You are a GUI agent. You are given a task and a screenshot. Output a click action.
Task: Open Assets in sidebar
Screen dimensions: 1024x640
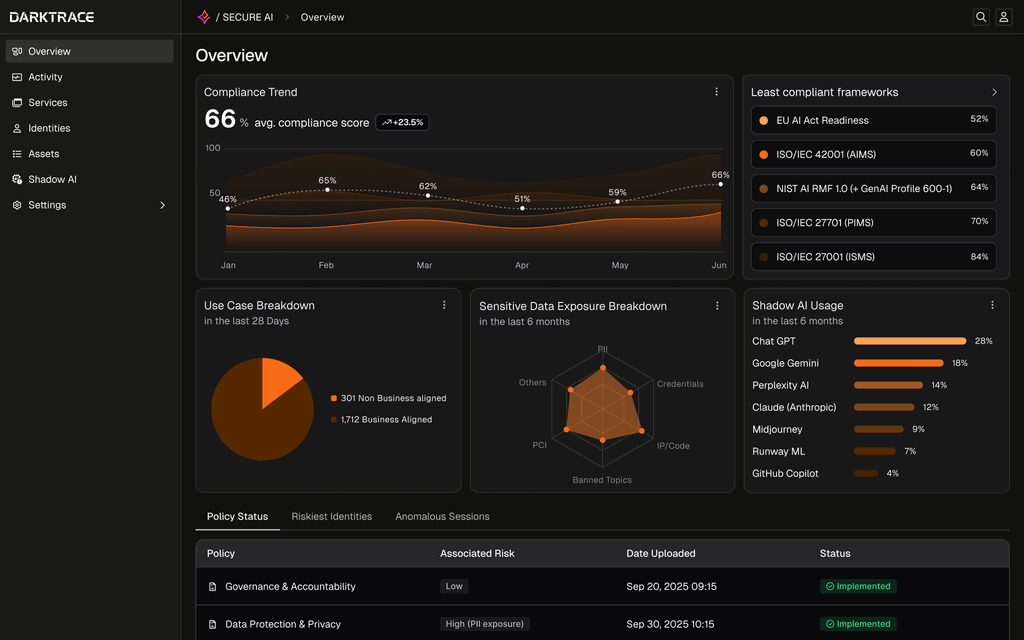pyautogui.click(x=89, y=153)
